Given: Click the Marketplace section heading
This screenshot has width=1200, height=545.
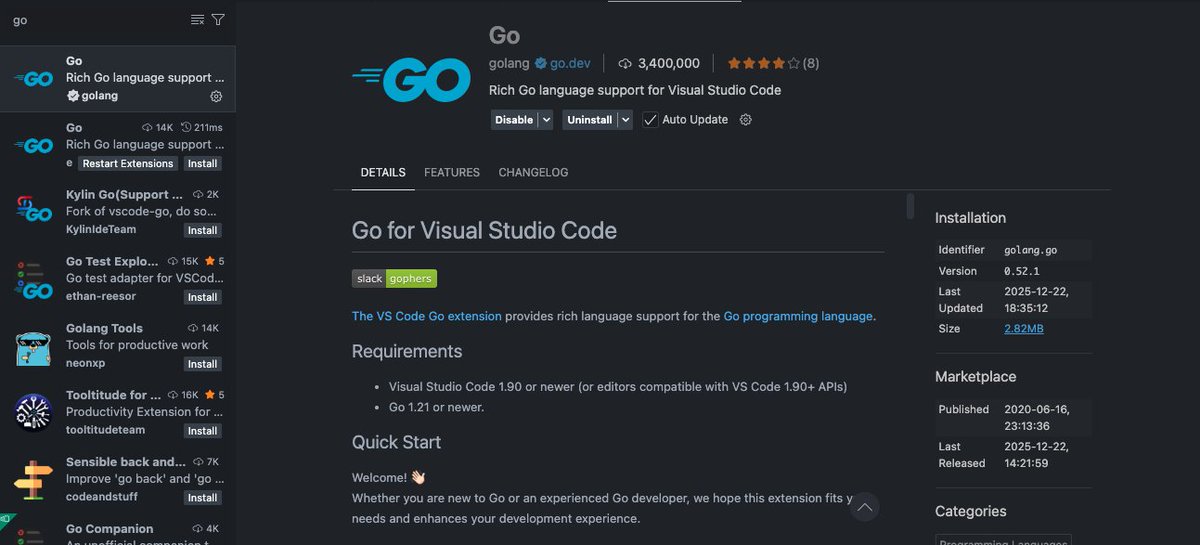Looking at the screenshot, I should click(x=975, y=377).
